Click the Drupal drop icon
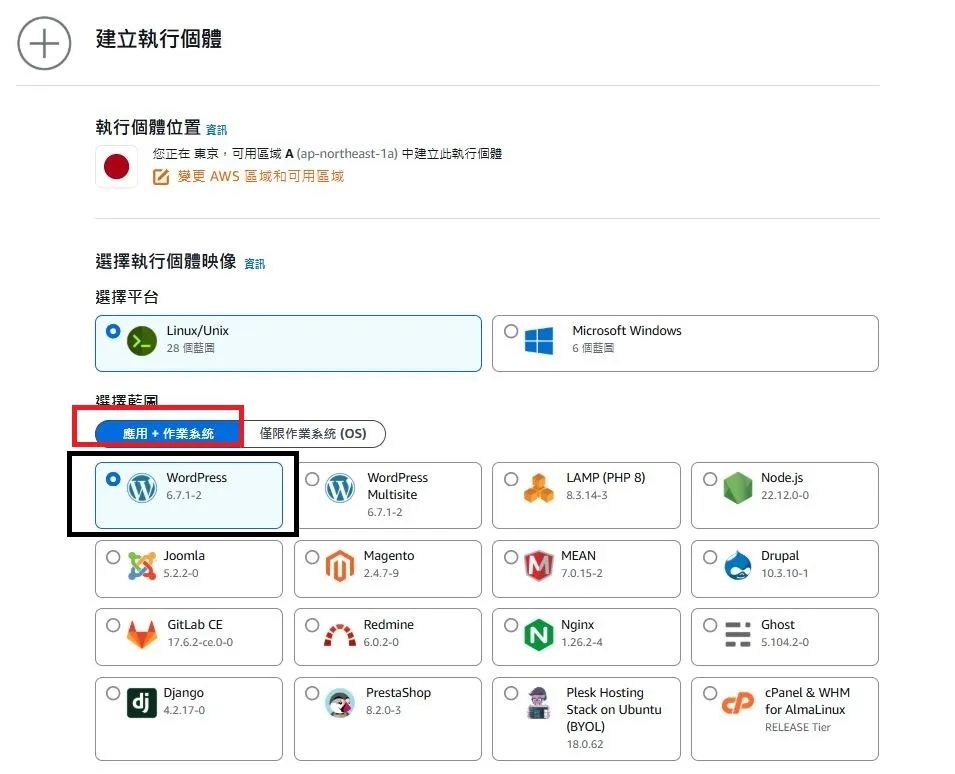This screenshot has width=955, height=774. pos(738,566)
